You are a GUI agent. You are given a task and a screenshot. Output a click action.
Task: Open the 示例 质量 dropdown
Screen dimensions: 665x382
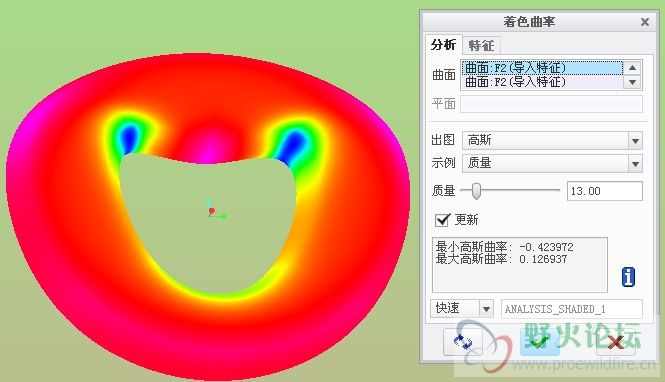click(x=552, y=163)
